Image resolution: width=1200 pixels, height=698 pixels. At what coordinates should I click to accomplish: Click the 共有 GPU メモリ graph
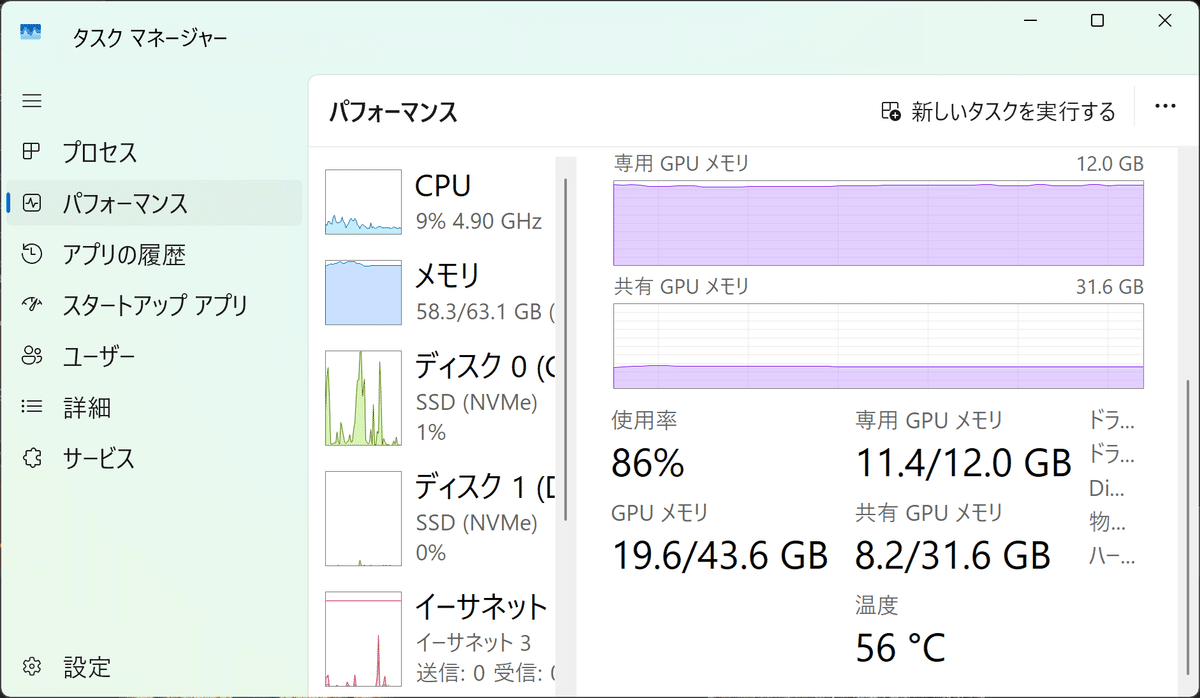tap(877, 345)
